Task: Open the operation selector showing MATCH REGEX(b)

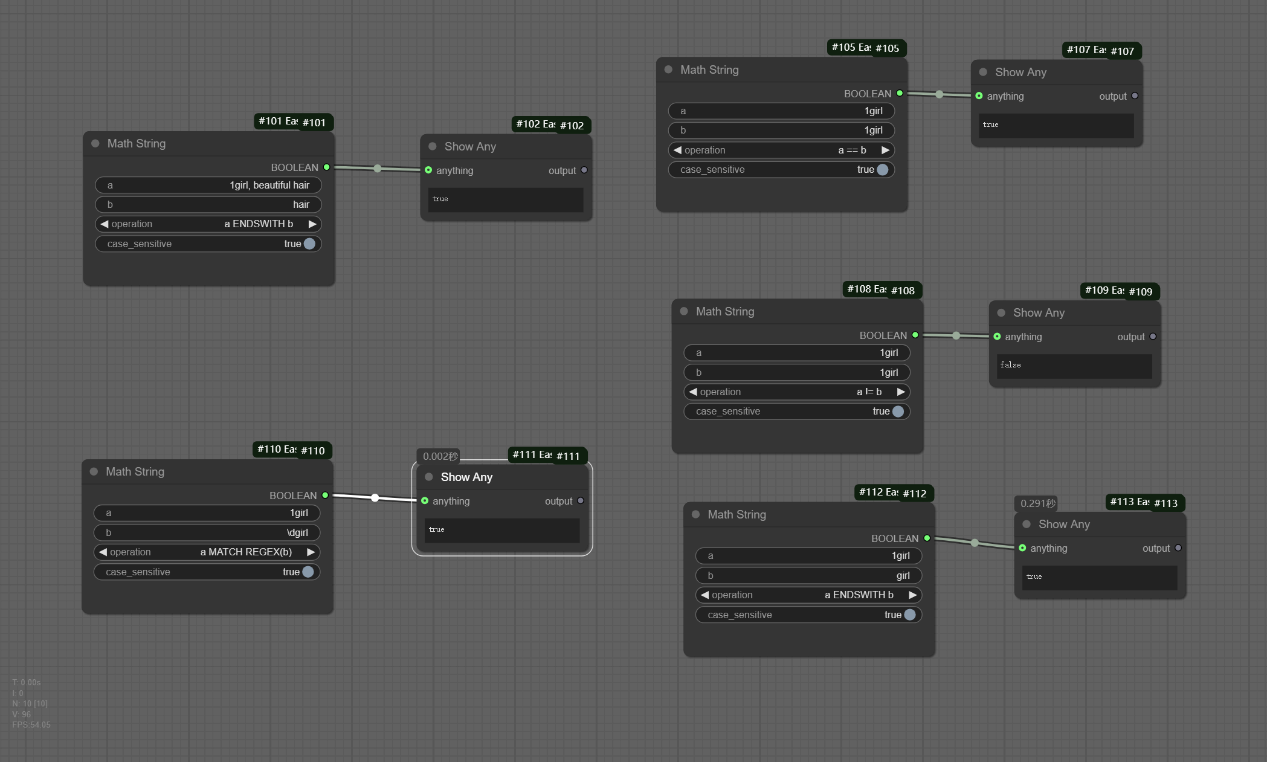Action: click(207, 552)
